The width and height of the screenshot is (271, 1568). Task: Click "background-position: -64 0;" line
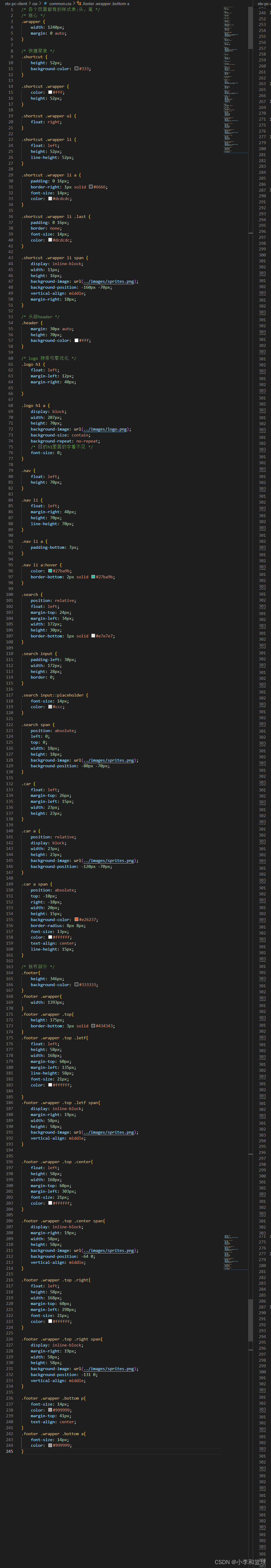[x=63, y=1256]
